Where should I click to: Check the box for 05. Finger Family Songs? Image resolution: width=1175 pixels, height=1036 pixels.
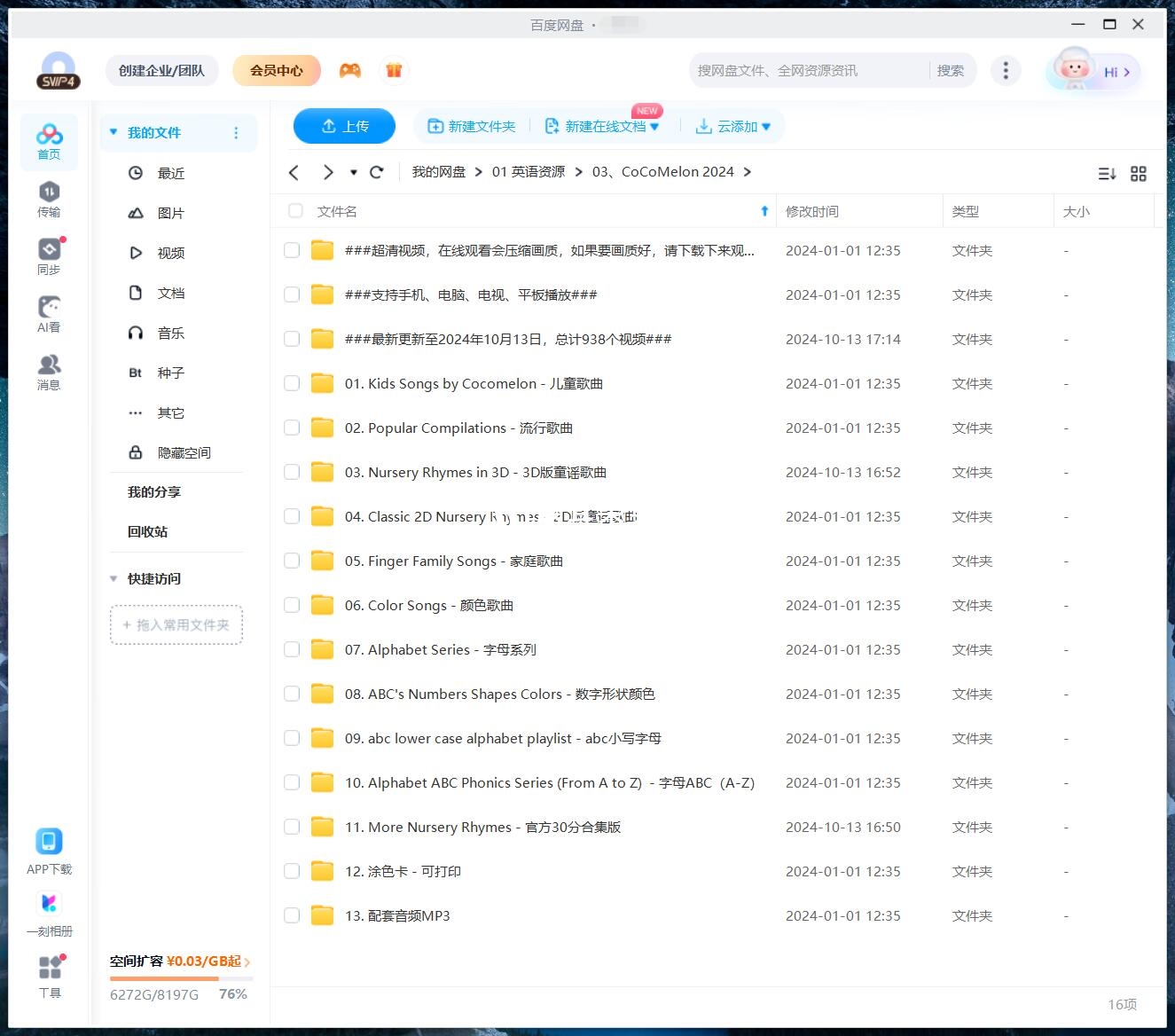tap(292, 561)
